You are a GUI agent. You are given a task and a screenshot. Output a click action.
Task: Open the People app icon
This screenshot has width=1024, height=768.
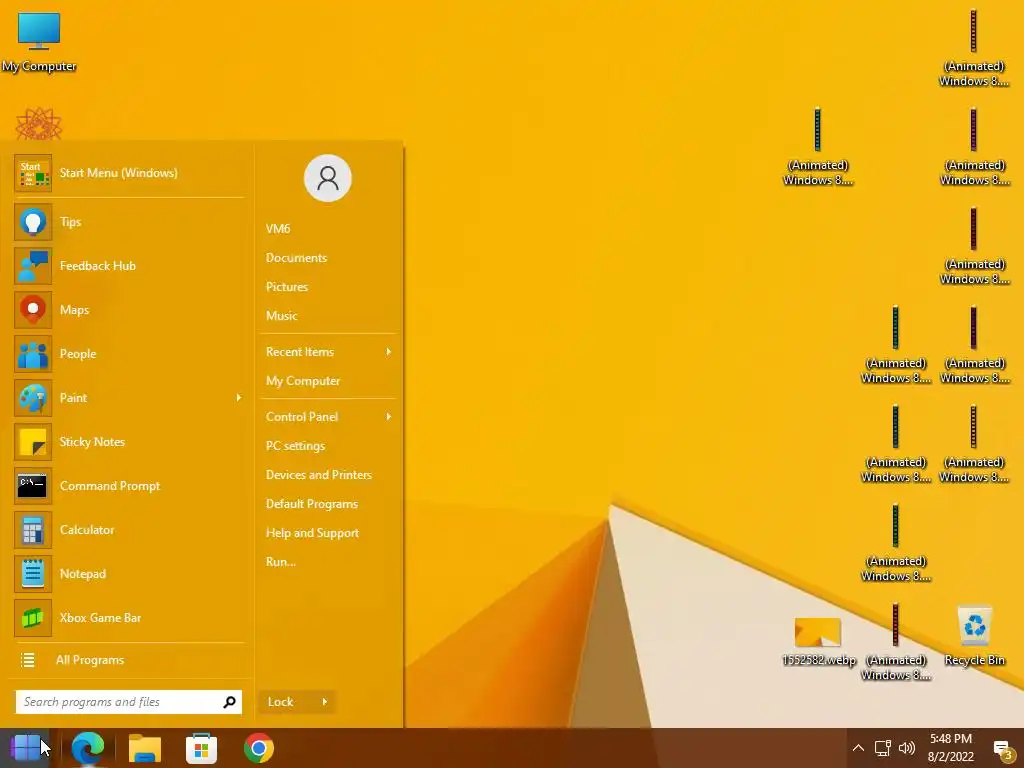point(33,354)
